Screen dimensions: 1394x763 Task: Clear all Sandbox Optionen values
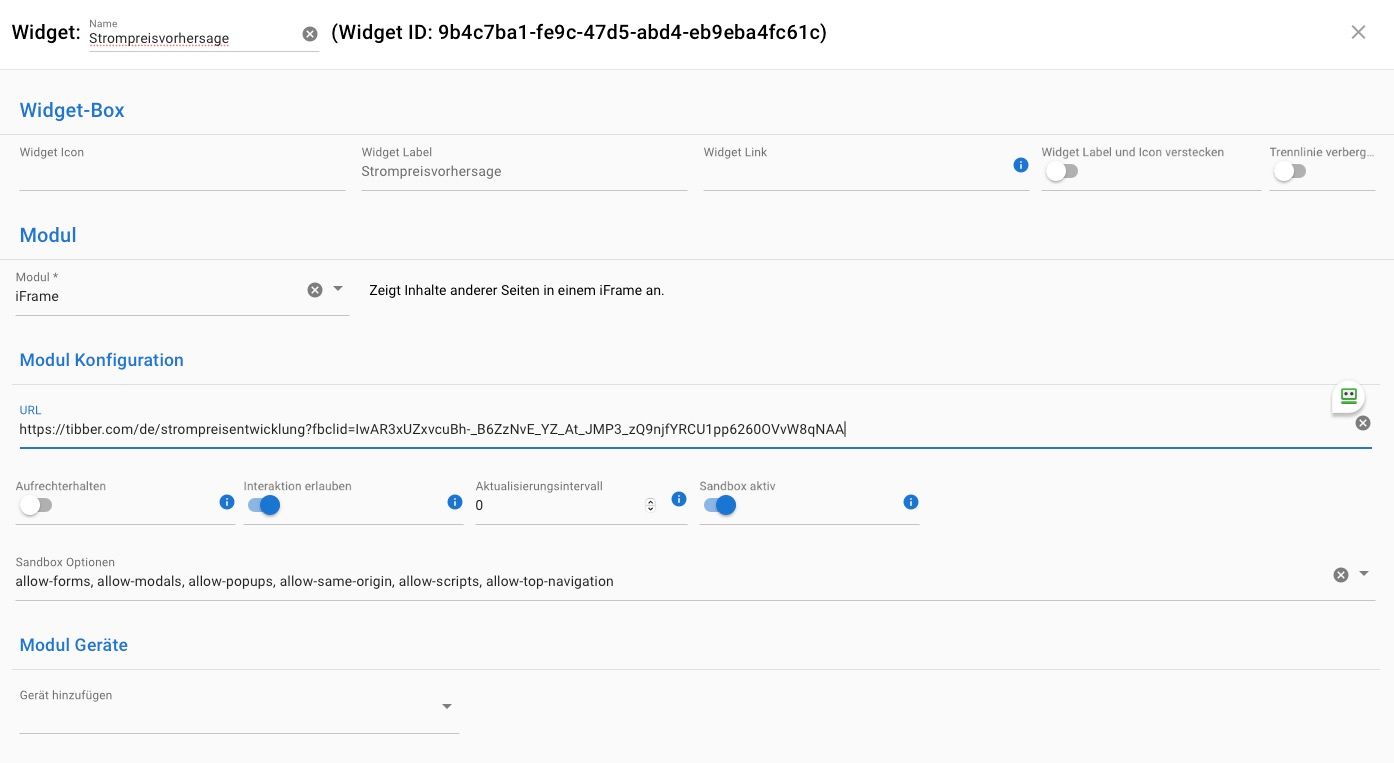(1341, 575)
